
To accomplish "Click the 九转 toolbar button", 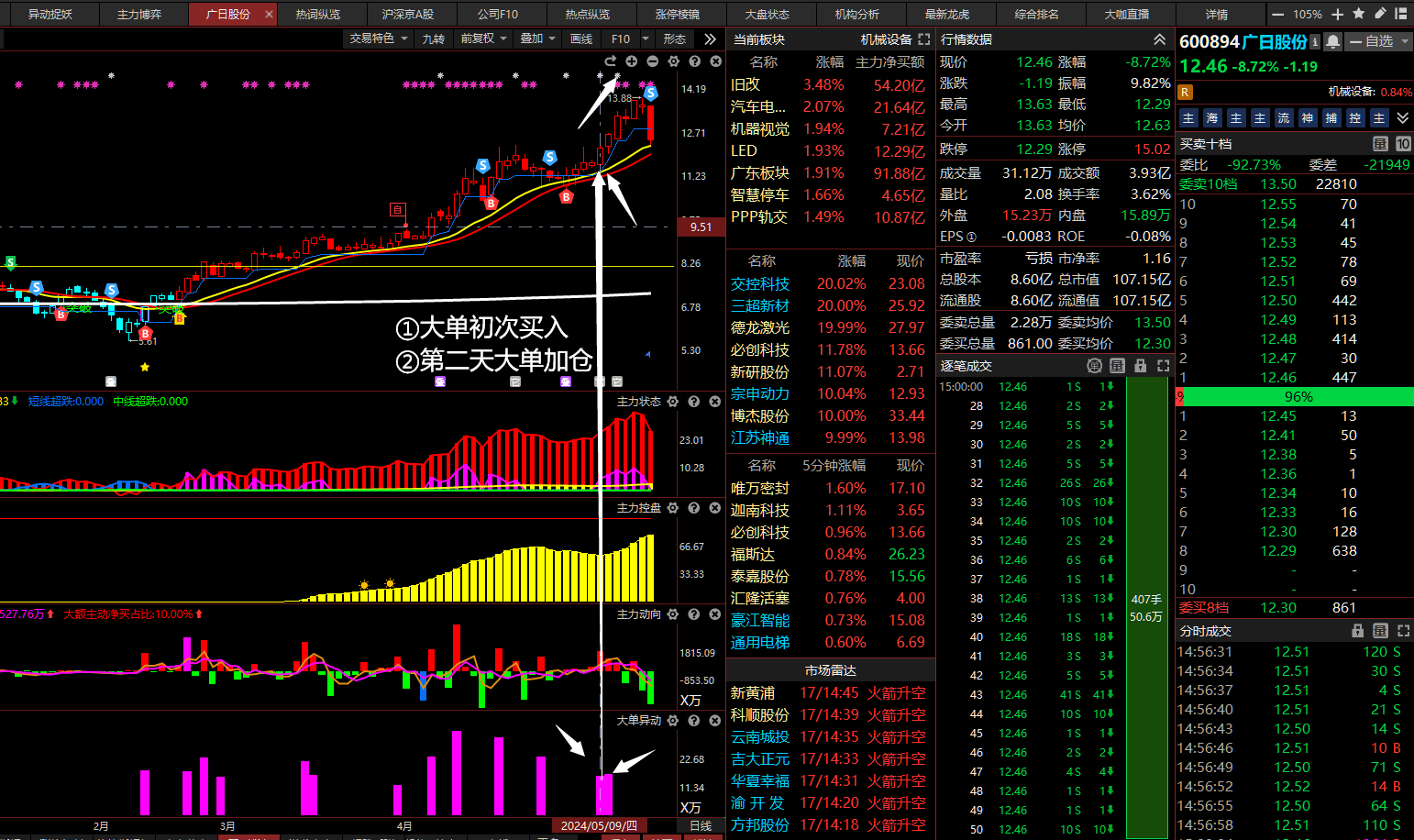I will pyautogui.click(x=433, y=39).
